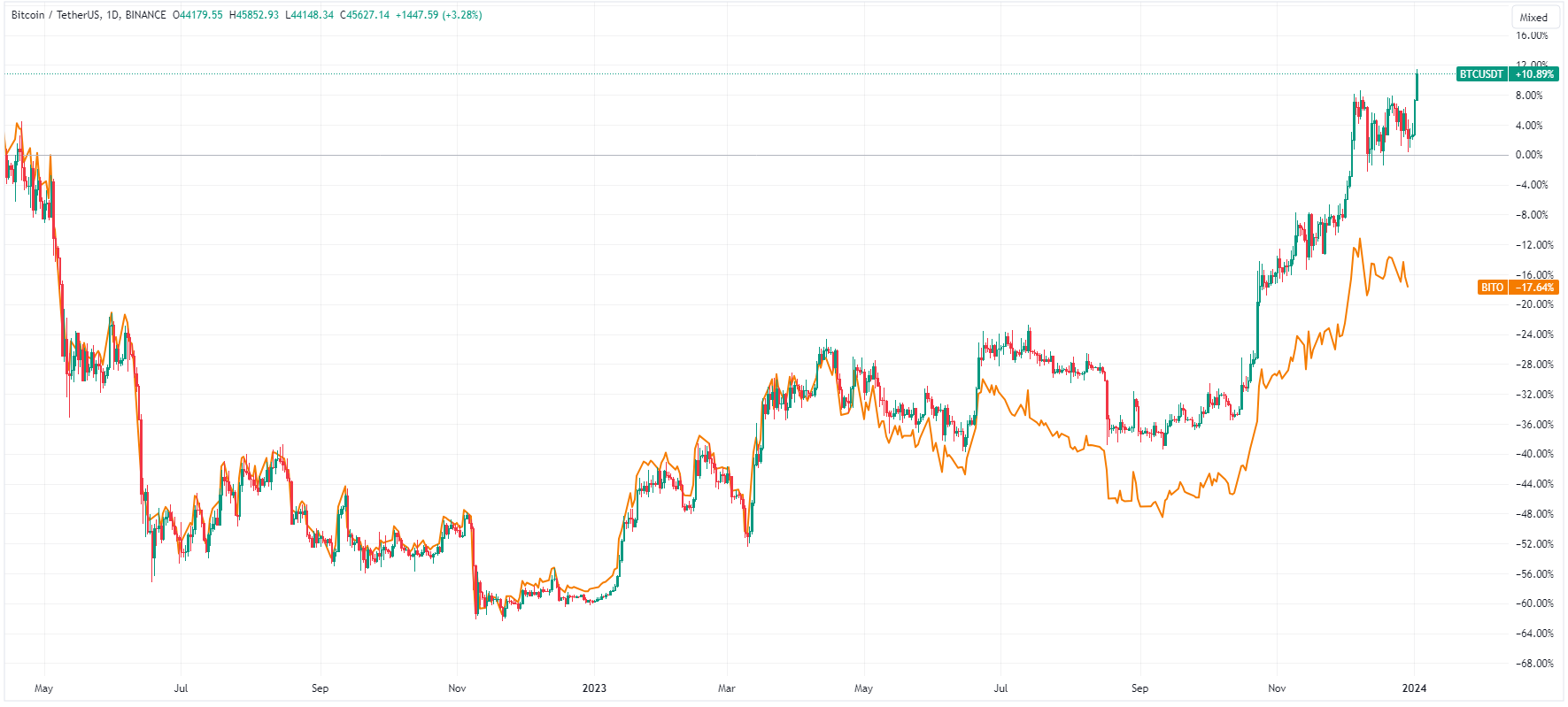This screenshot has width=1568, height=707.
Task: Click the 2023 date axis label
Action: (594, 688)
